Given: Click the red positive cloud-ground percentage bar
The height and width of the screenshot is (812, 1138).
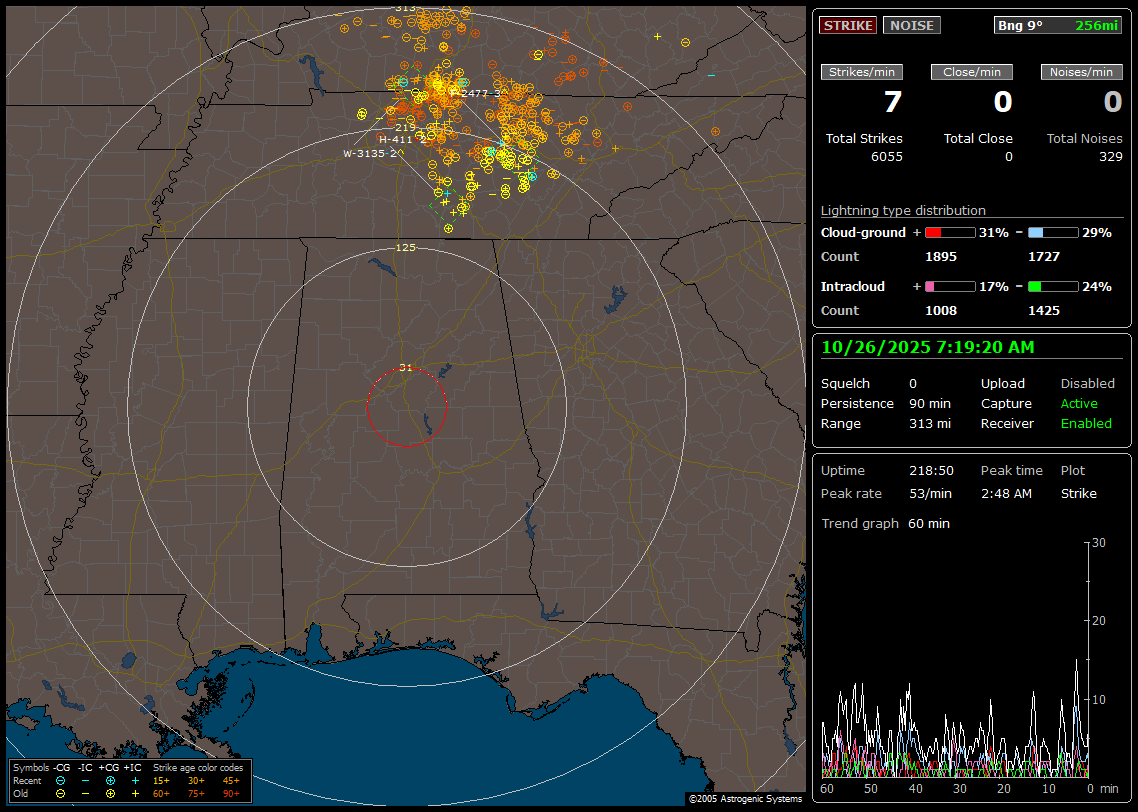Looking at the screenshot, I should (949, 232).
